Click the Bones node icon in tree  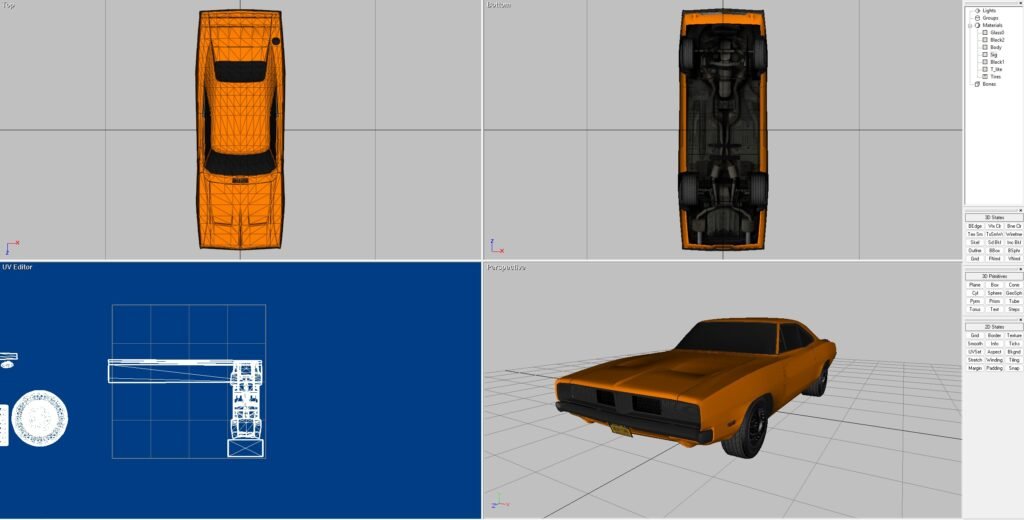coord(977,84)
